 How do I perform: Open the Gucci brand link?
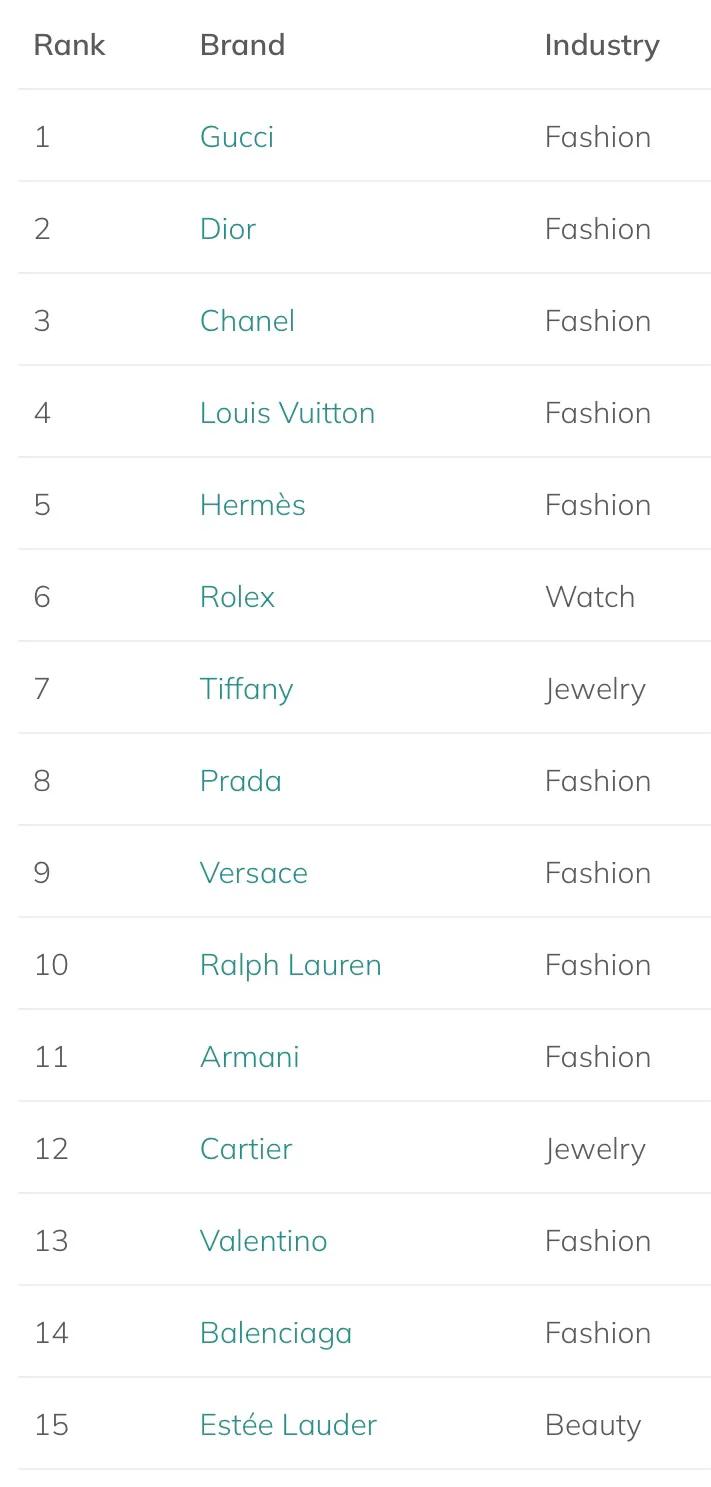pyautogui.click(x=237, y=137)
